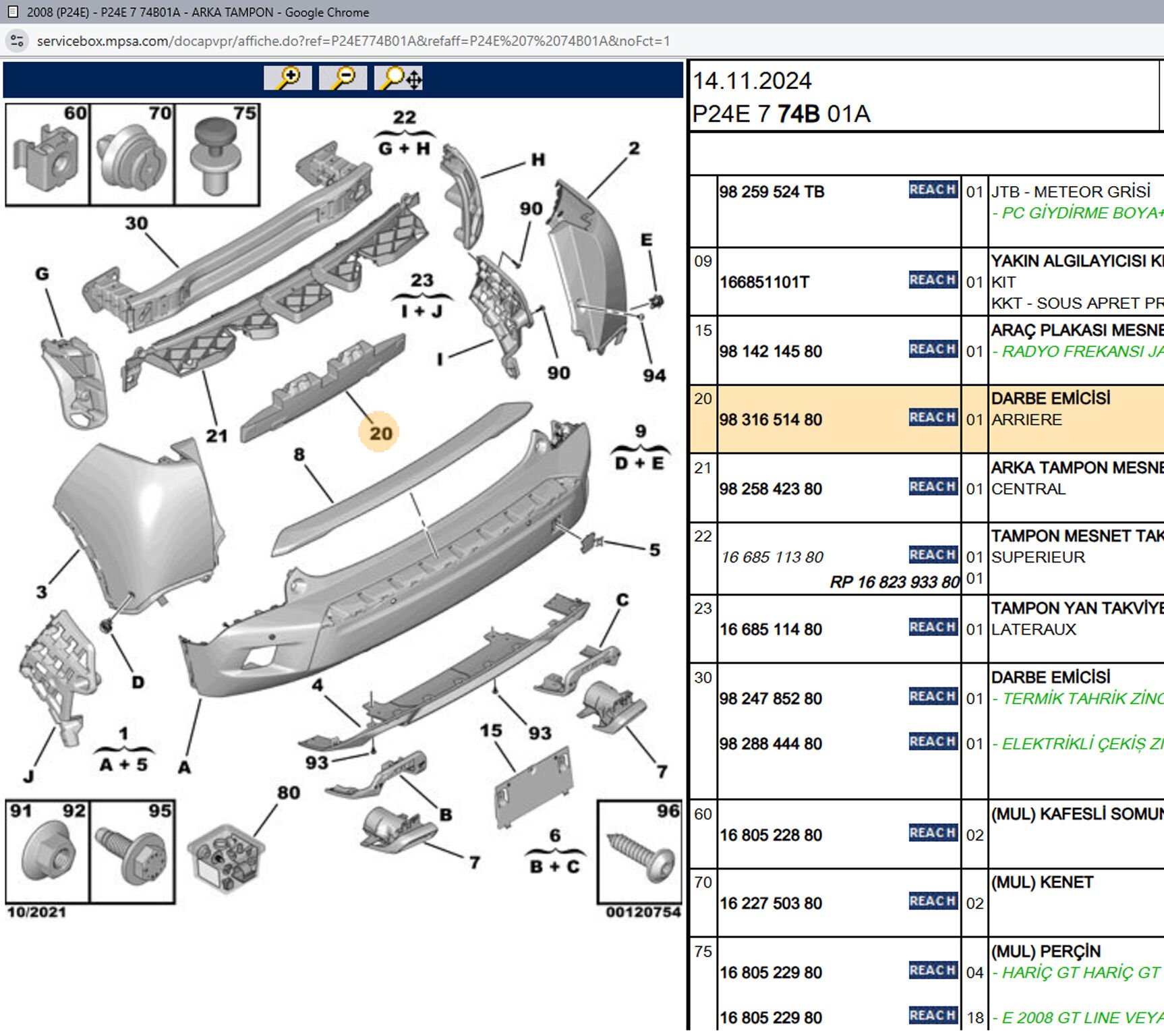Click REACH badge for part 98 316 514 80
Image resolution: width=1164 pixels, height=1036 pixels.
pos(933,418)
